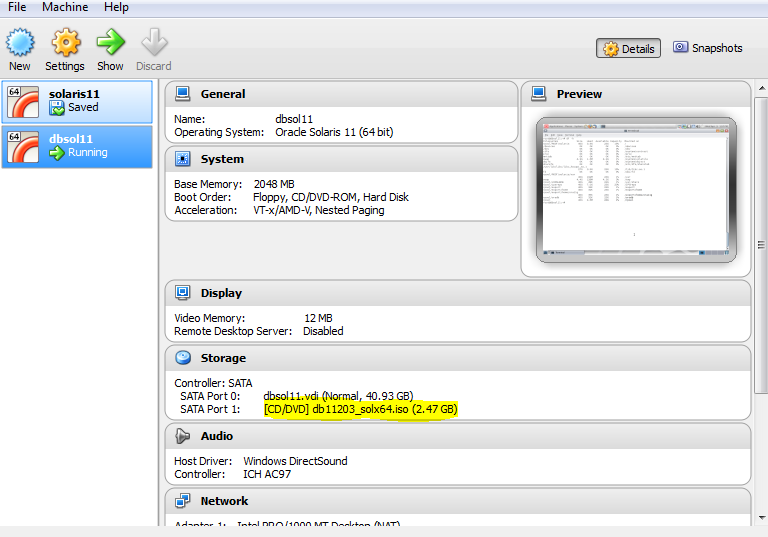Screen dimensions: 768x537
Task: Open the System section header
Action: [x=341, y=159]
